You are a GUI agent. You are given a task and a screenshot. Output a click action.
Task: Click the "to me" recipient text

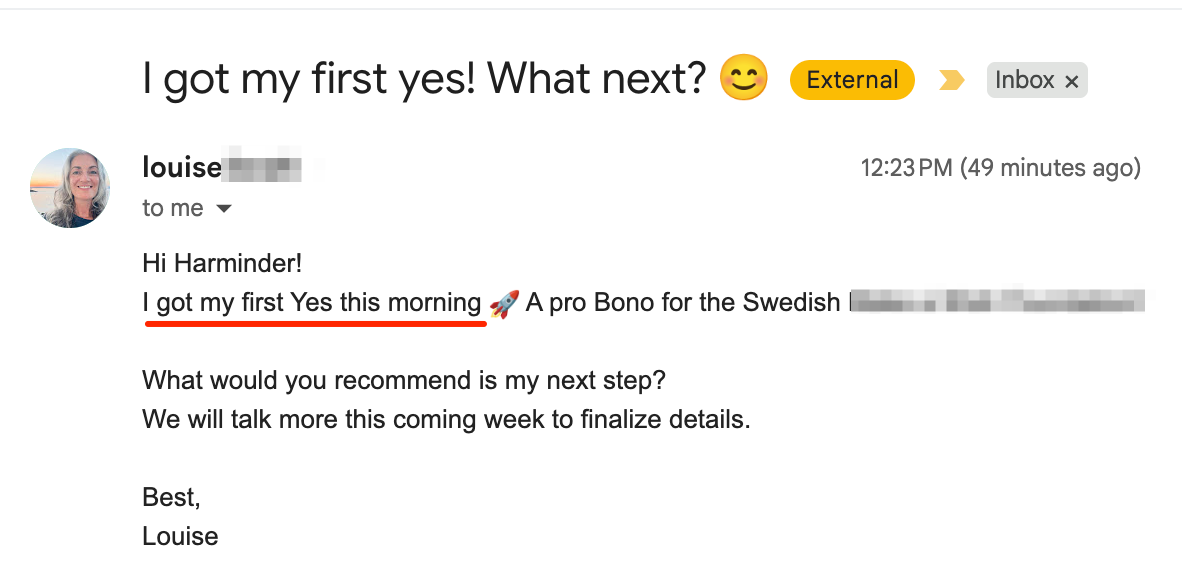click(x=173, y=208)
